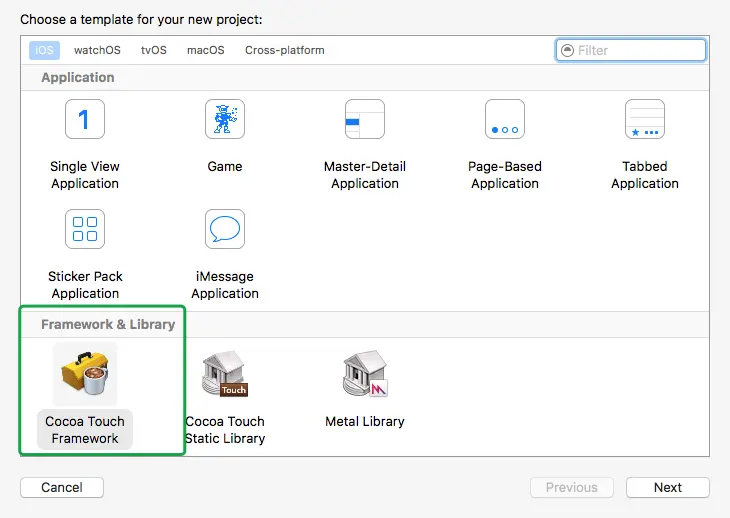730x518 pixels.
Task: Click the 'Metal Library' label
Action: tap(365, 422)
